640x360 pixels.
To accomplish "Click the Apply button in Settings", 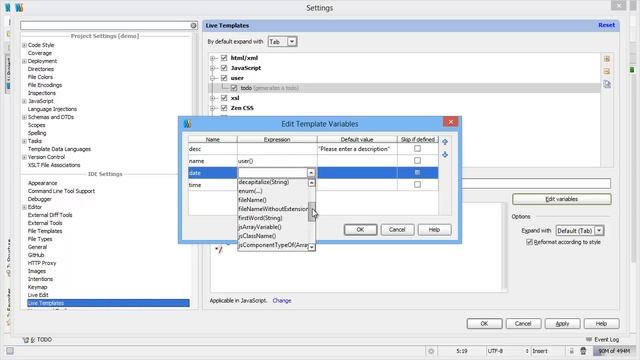I will tap(562, 324).
